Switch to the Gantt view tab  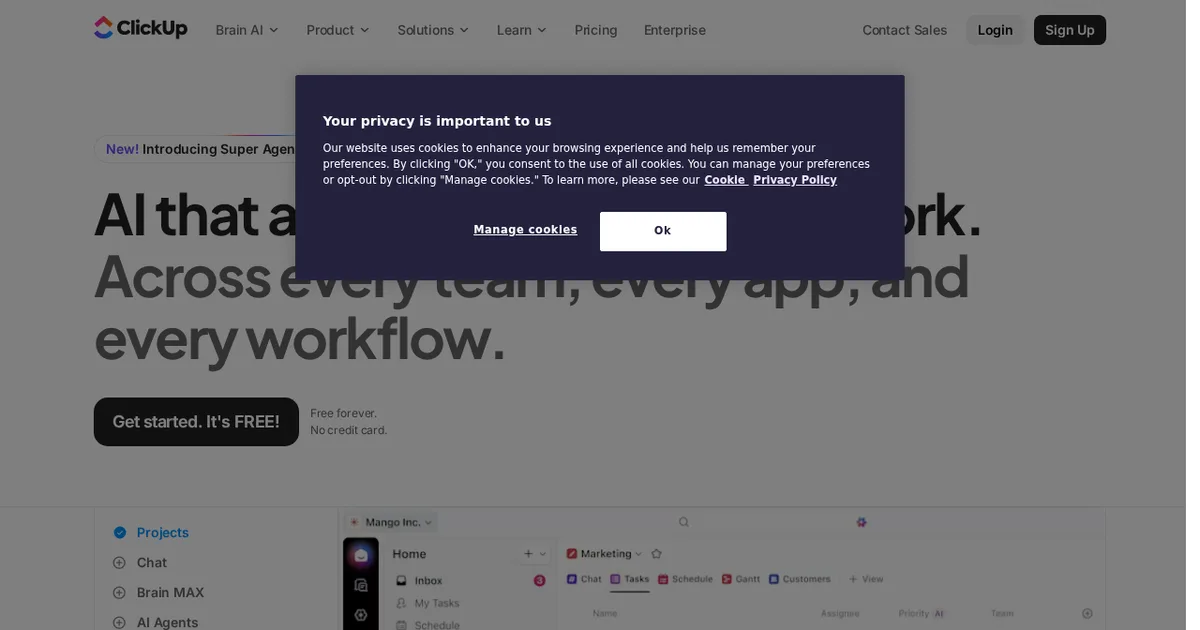pyautogui.click(x=741, y=578)
